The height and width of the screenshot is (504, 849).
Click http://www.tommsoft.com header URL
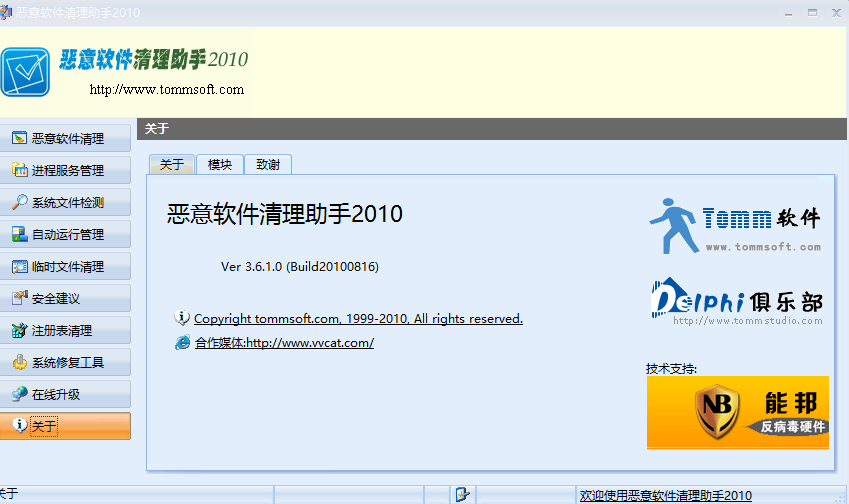click(x=167, y=89)
